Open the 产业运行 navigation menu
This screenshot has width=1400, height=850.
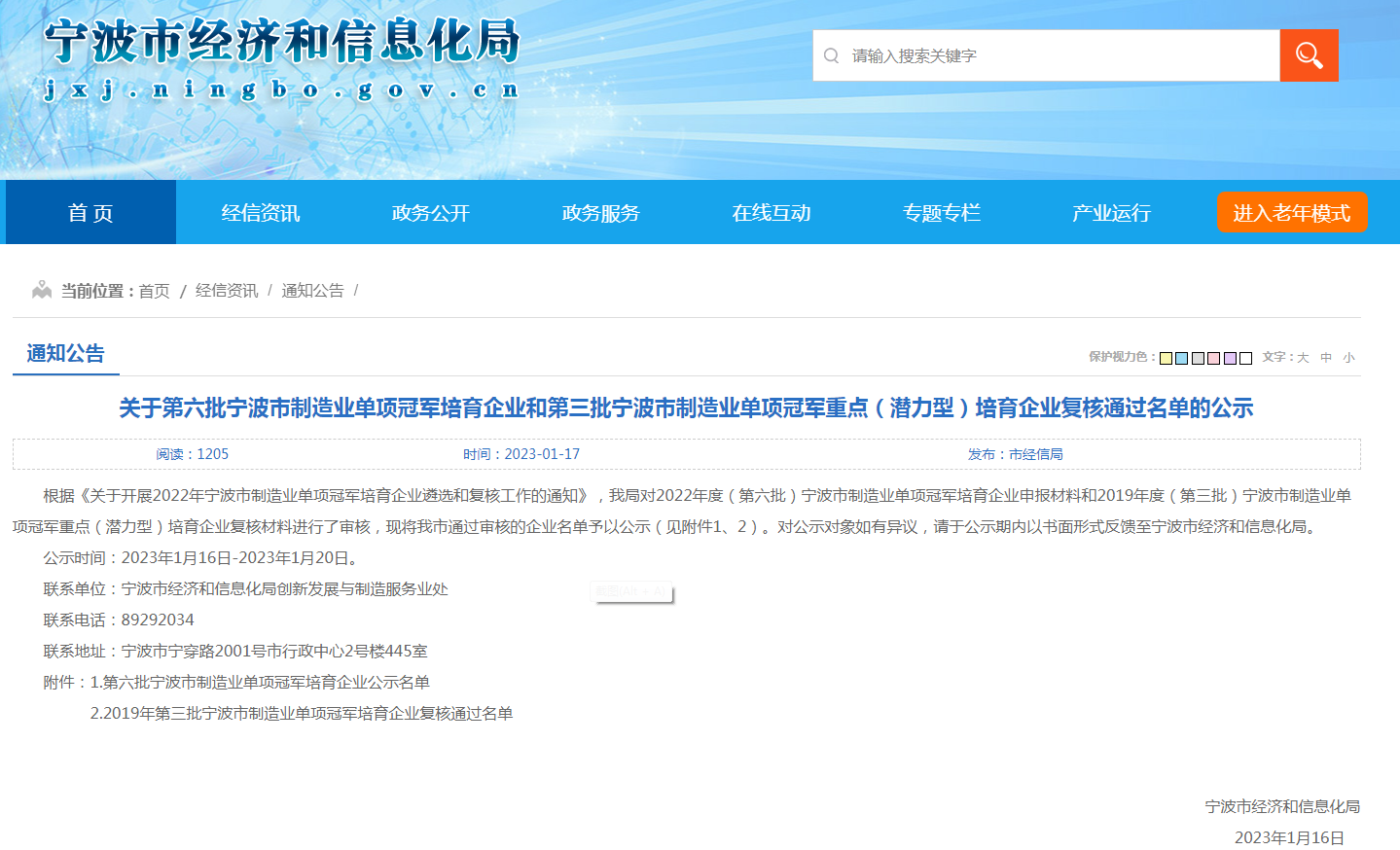pos(1109,212)
